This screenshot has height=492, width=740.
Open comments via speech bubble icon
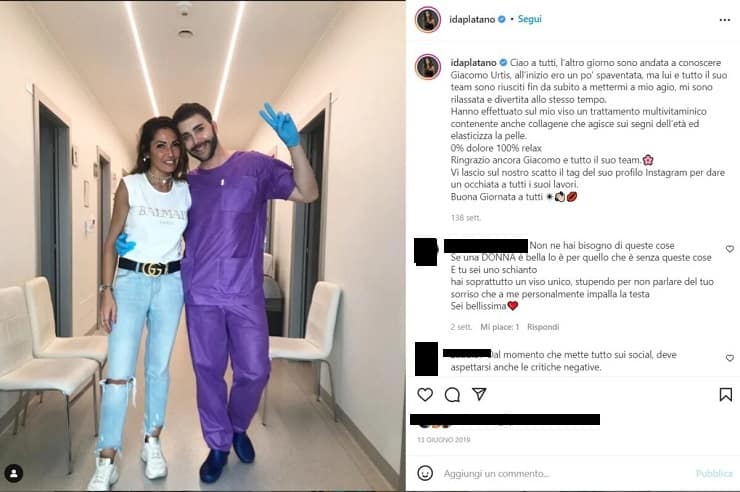452,394
